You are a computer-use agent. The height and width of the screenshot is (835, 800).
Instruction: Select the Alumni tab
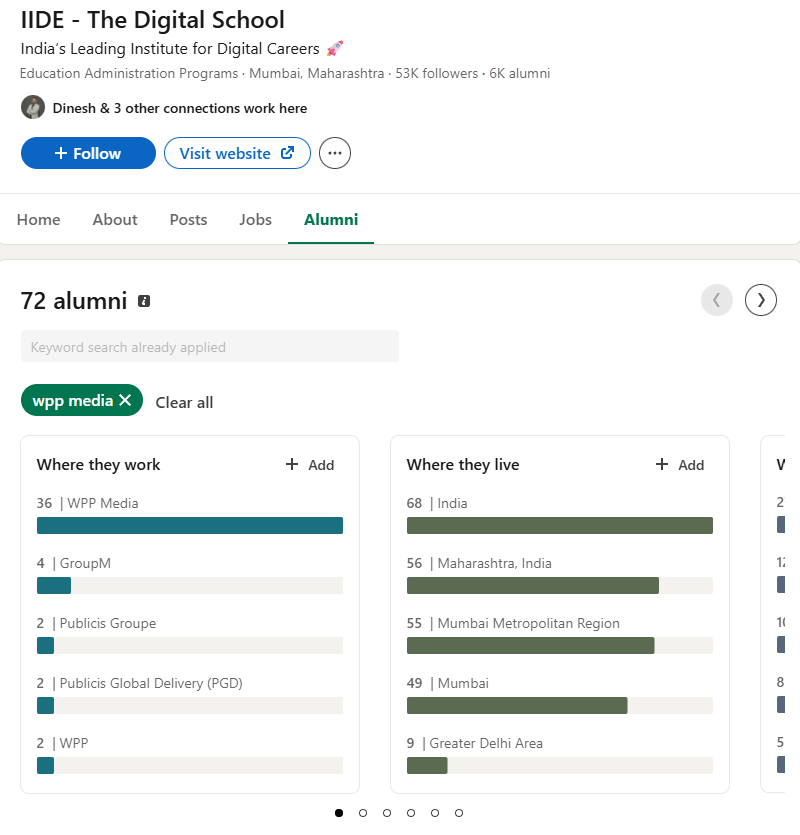pos(331,219)
